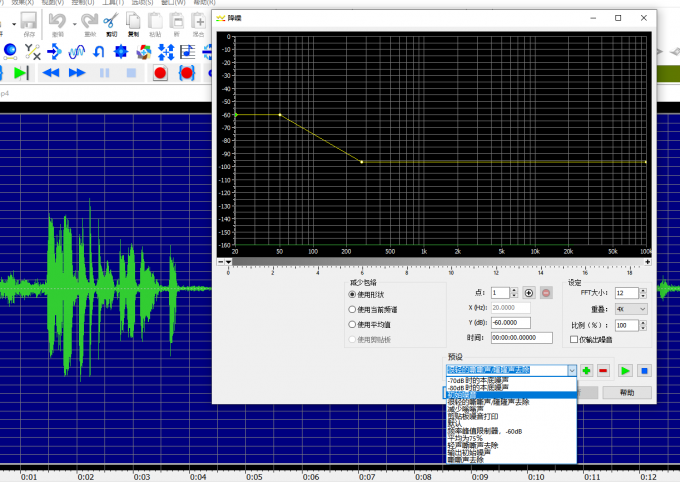680x482 pixels.
Task: Choose preset 输出初始噪声
Action: (x=512, y=452)
